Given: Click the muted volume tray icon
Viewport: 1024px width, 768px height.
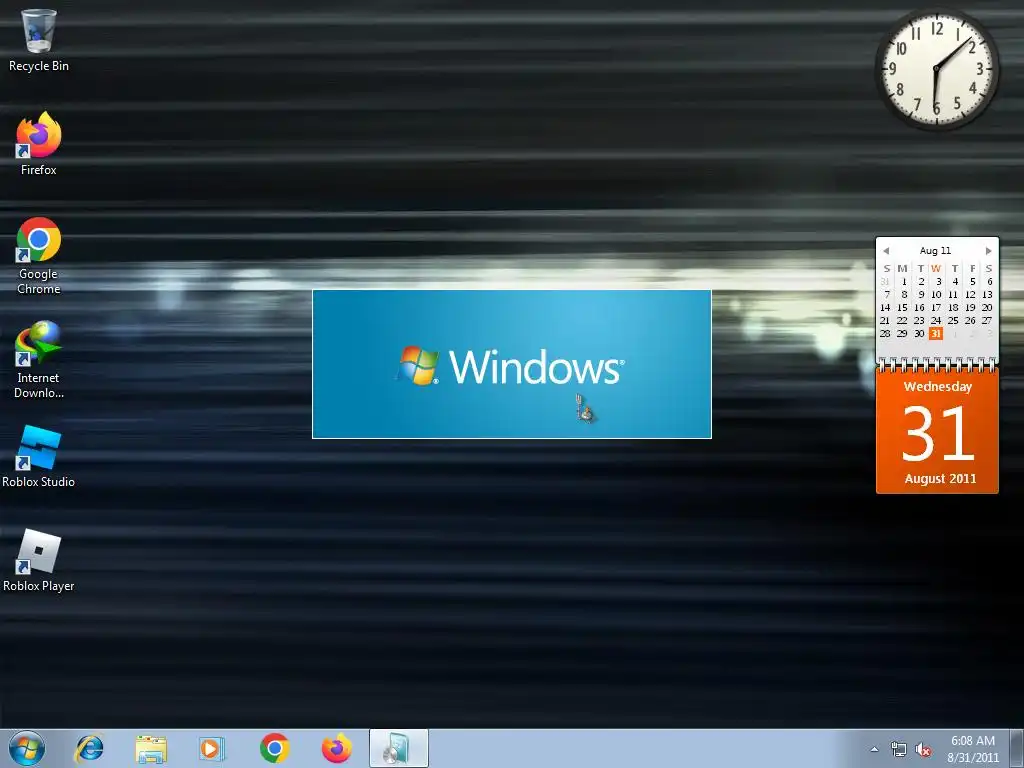Looking at the screenshot, I should pyautogui.click(x=923, y=750).
